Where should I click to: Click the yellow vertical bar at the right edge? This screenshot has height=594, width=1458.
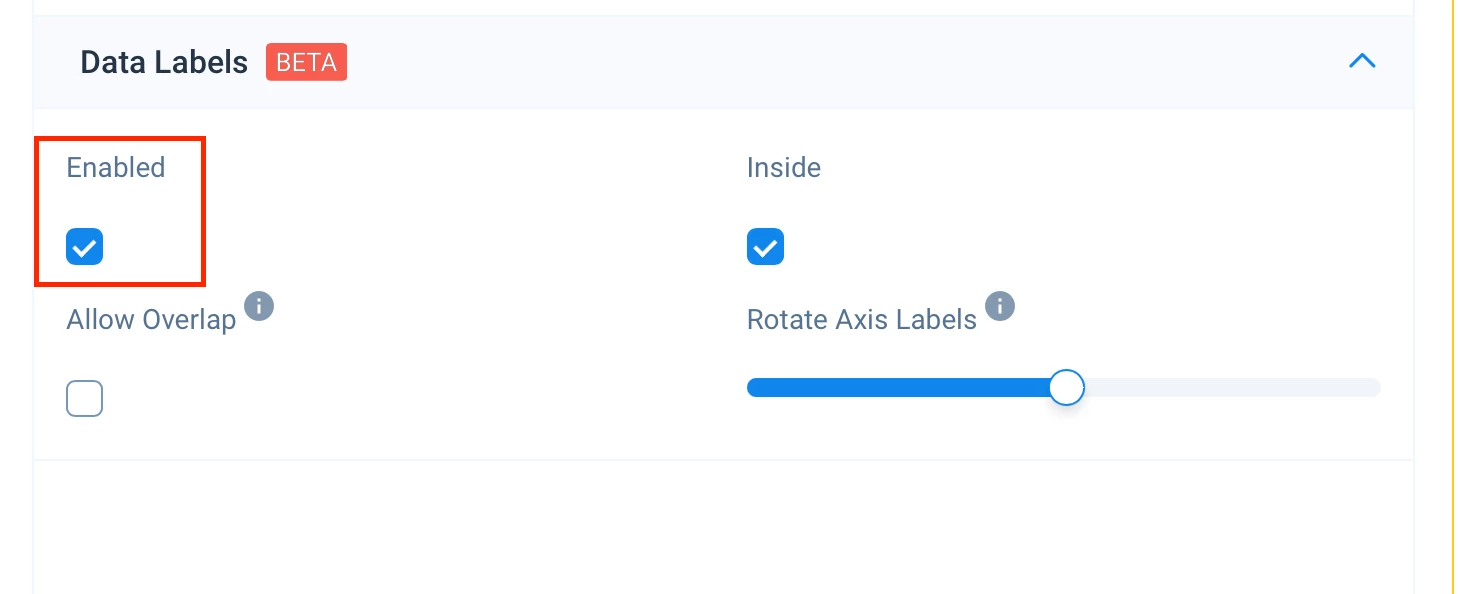click(1452, 297)
